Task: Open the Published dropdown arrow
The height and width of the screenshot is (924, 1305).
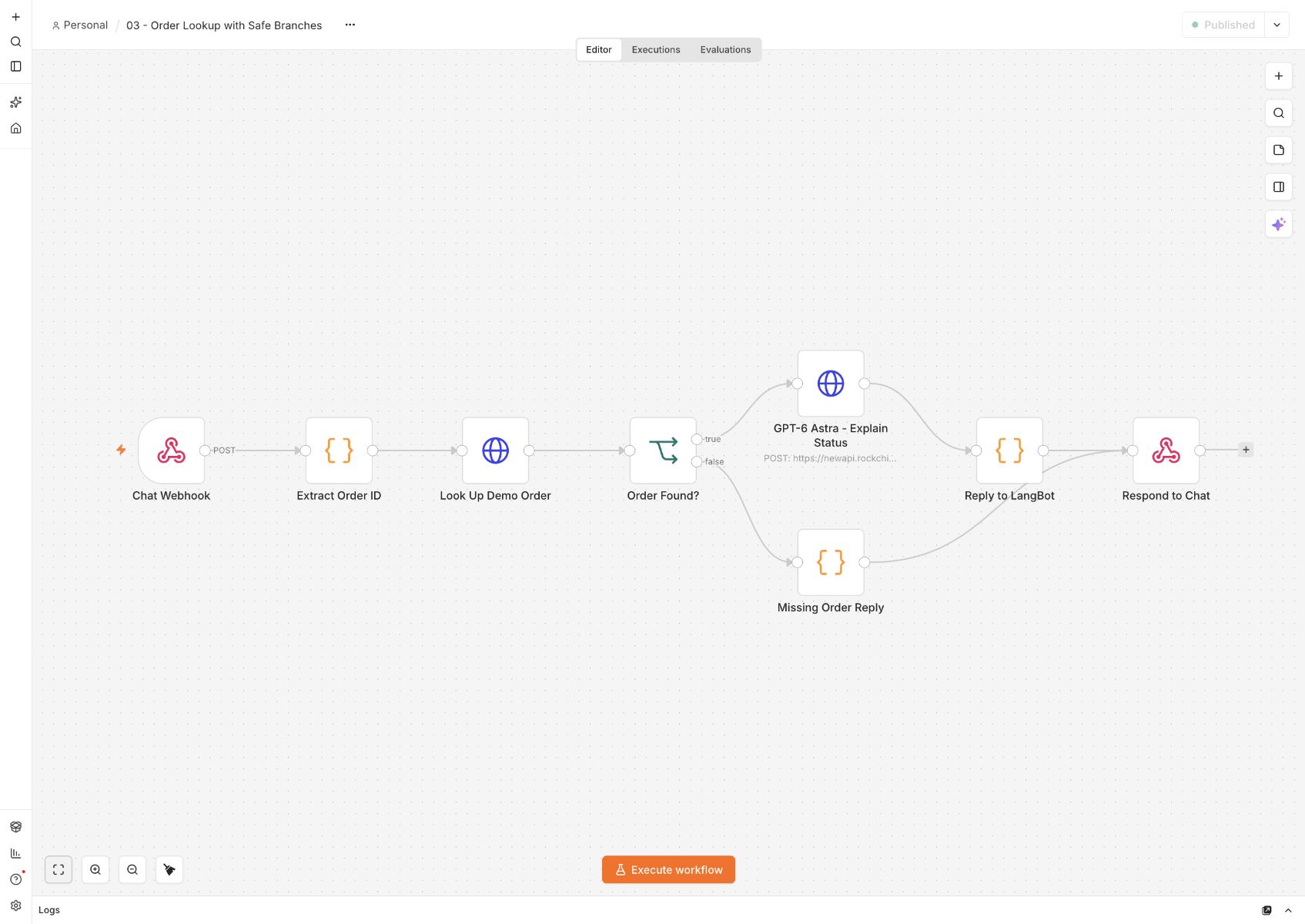Action: point(1277,25)
